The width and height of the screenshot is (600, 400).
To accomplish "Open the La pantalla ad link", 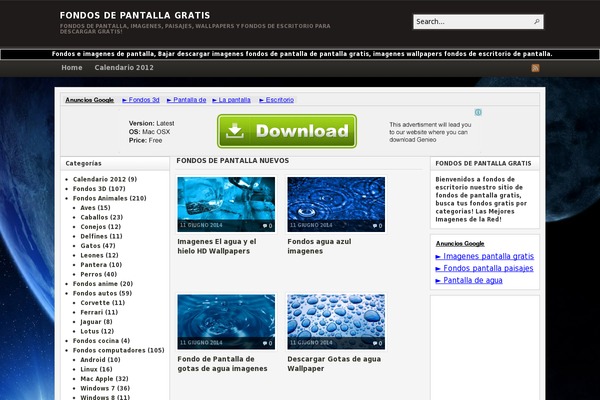I will [232, 100].
